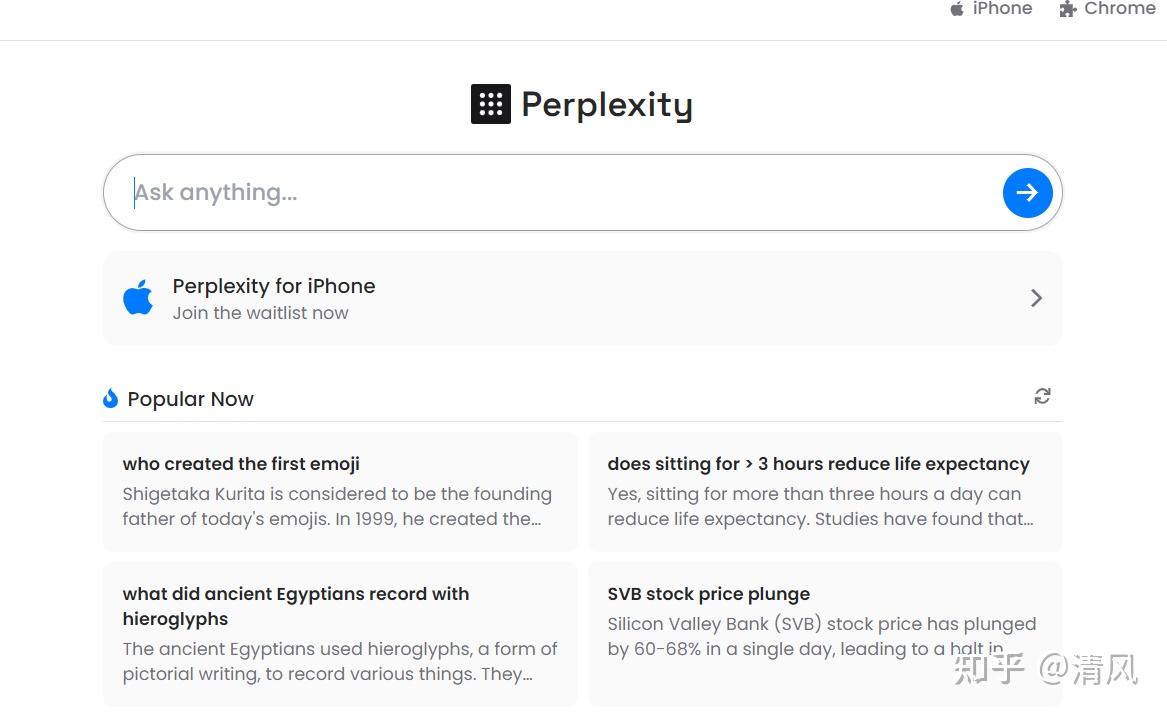Click the Apple icon in the top bar
This screenshot has height=717, width=1167.
click(957, 9)
